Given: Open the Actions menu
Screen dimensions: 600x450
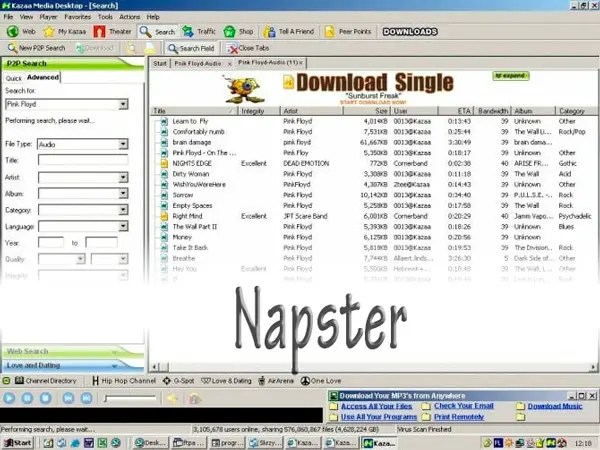Looking at the screenshot, I should coord(129,17).
